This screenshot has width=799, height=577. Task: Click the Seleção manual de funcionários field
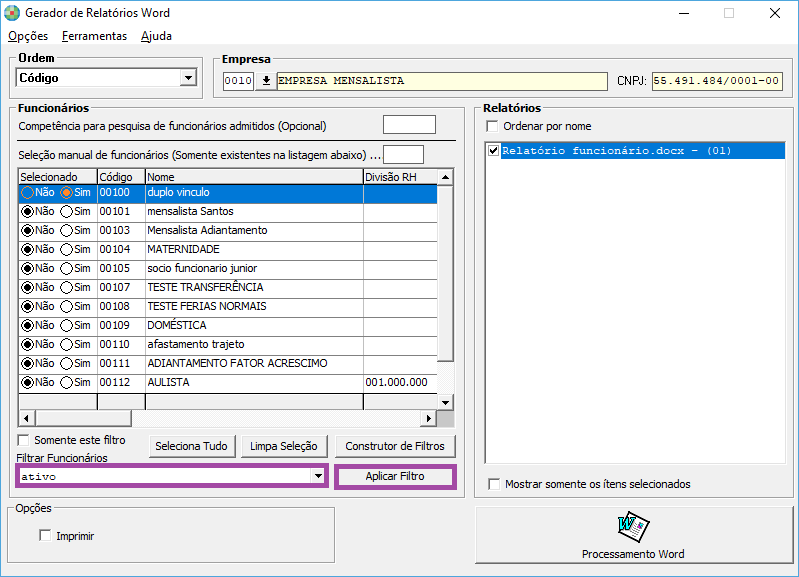point(404,154)
